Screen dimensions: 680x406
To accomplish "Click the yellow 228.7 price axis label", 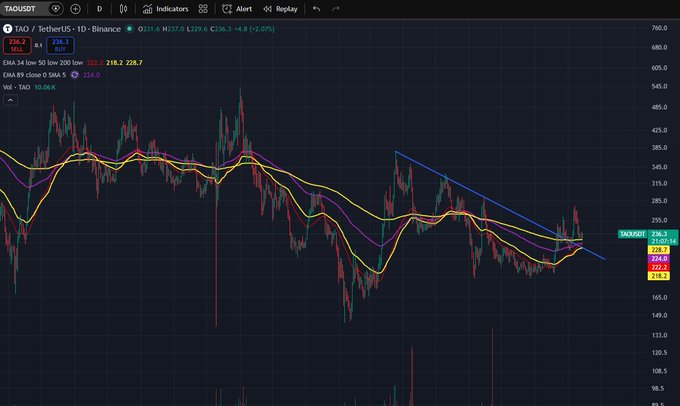I will [x=659, y=250].
